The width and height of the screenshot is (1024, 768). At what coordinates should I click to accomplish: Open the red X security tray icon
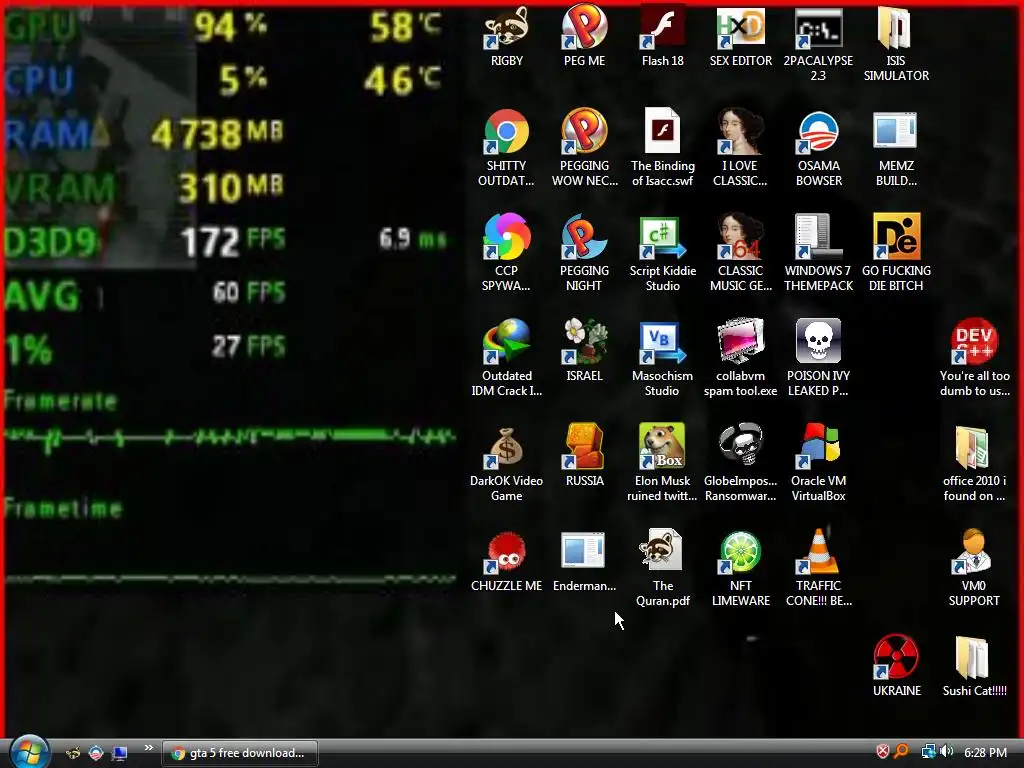point(882,752)
